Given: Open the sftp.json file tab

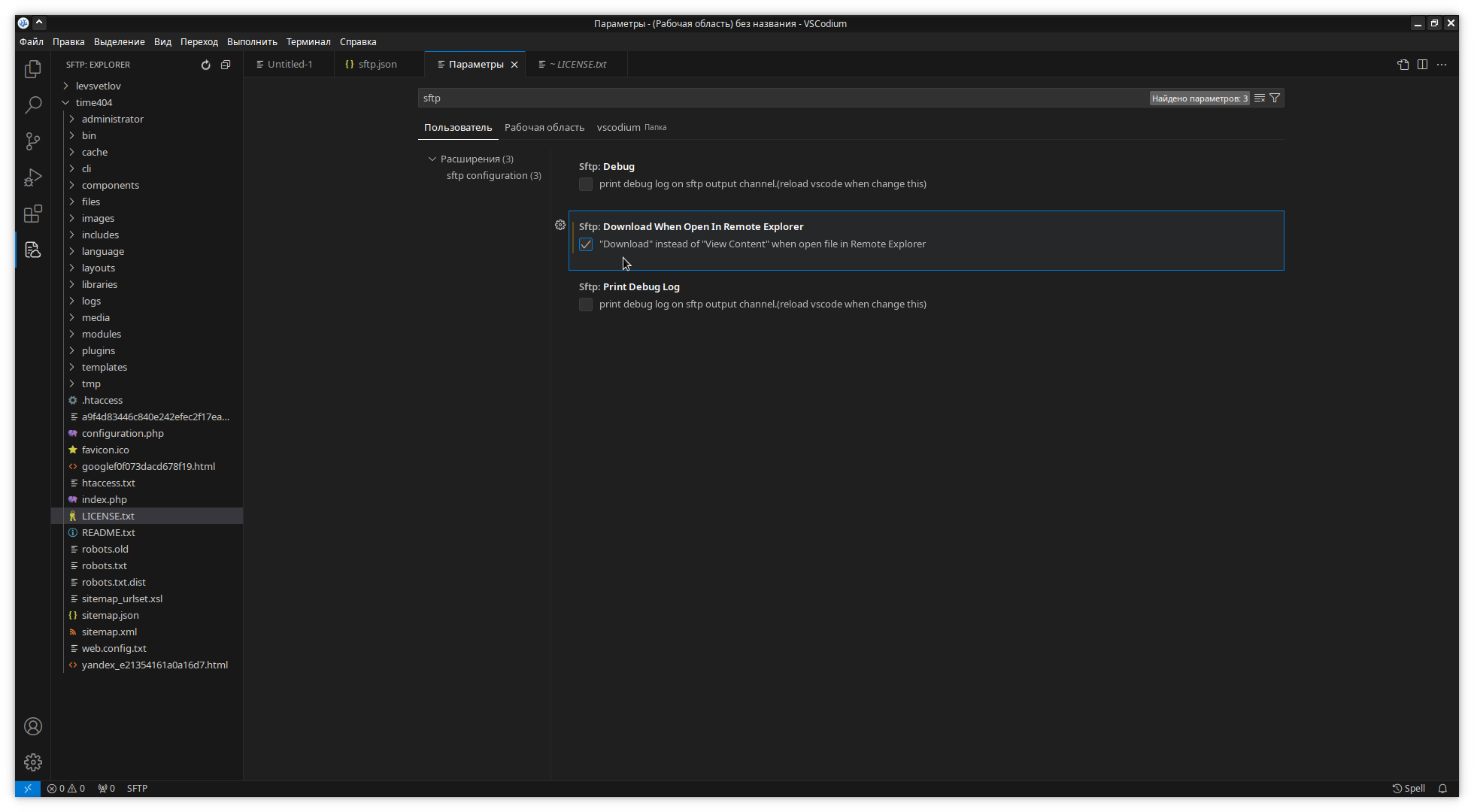Looking at the screenshot, I should pyautogui.click(x=377, y=63).
